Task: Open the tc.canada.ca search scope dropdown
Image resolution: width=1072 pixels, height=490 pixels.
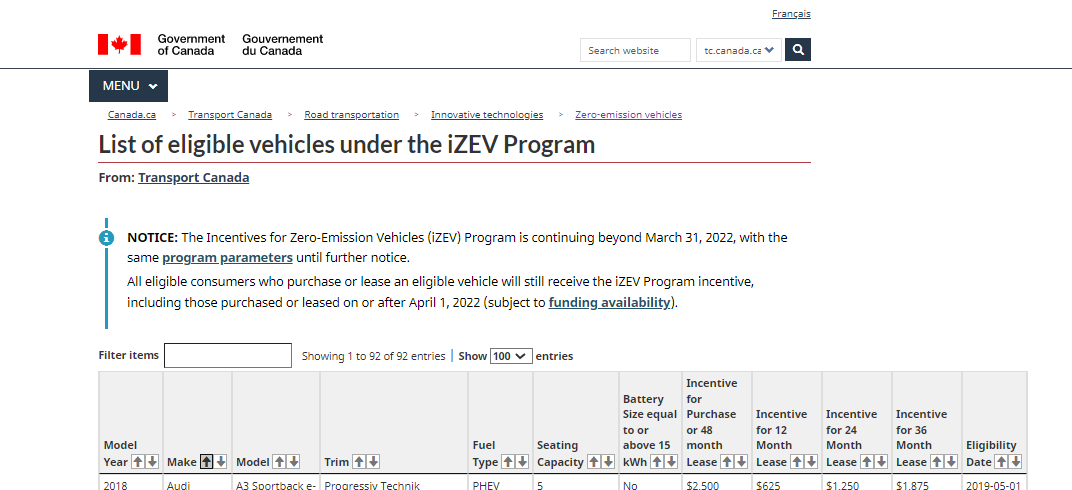Action: (x=738, y=50)
